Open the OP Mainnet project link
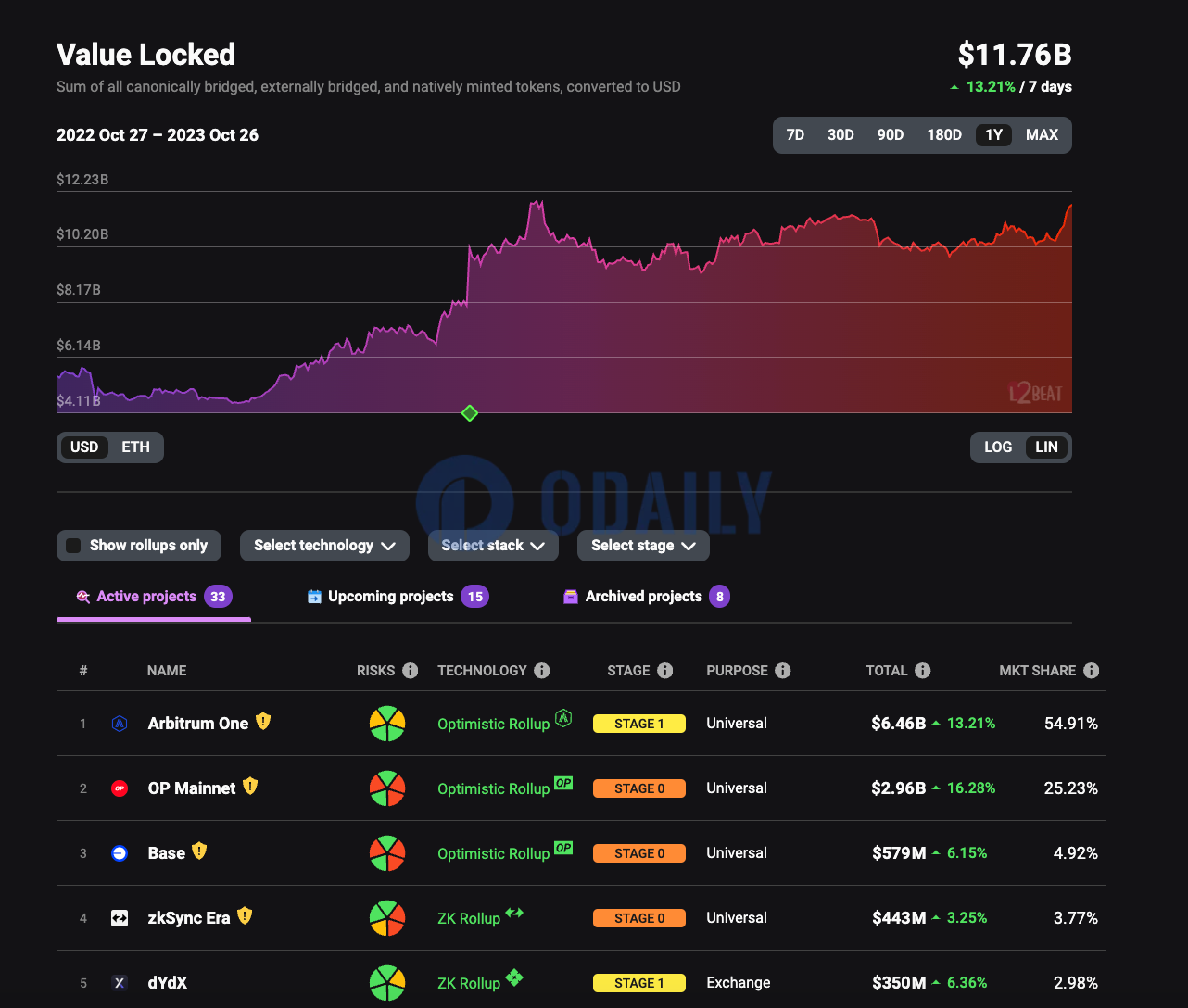The image size is (1188, 1008). [192, 788]
